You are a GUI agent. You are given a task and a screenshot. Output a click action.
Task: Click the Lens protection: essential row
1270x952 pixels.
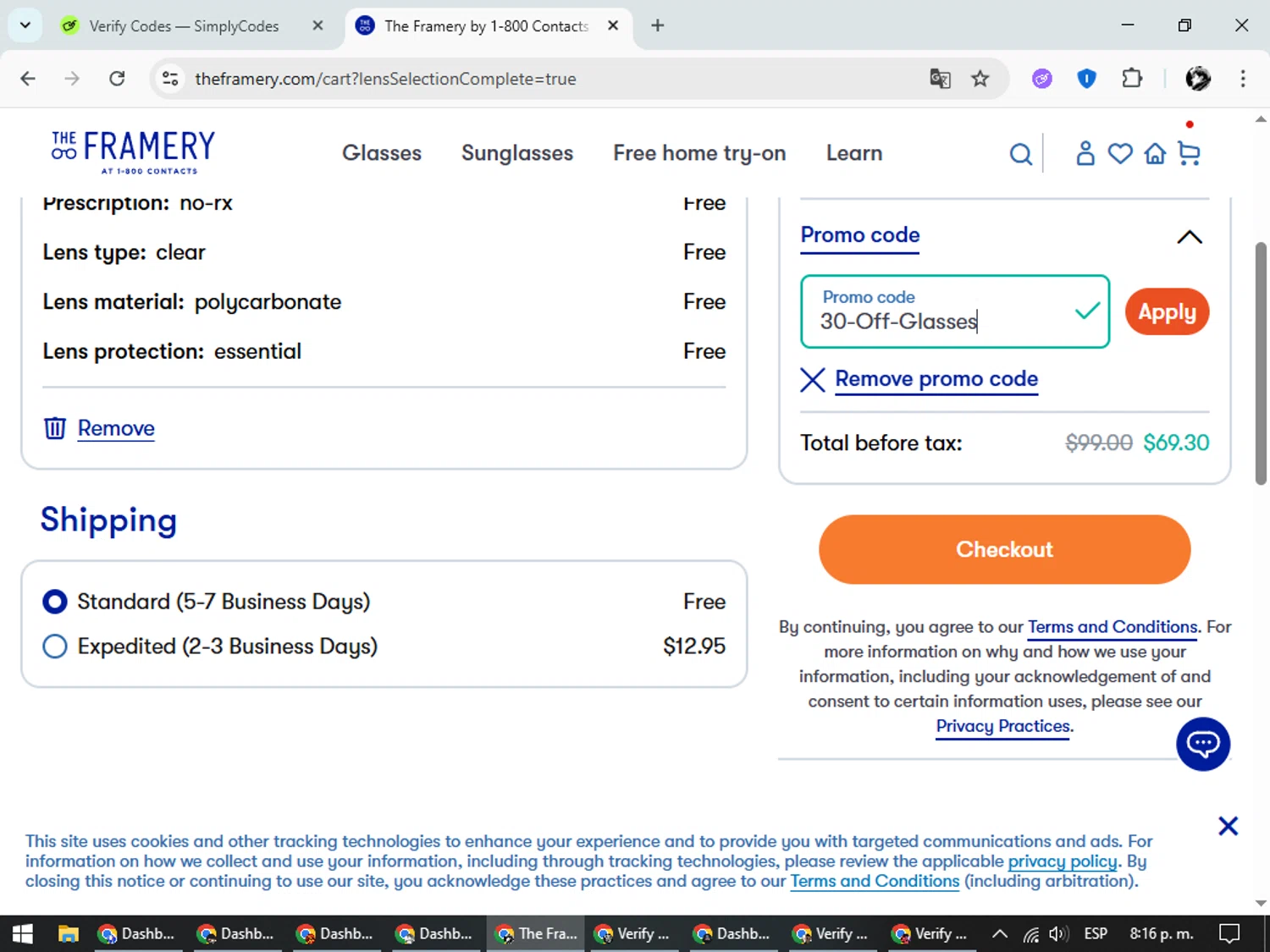point(384,351)
